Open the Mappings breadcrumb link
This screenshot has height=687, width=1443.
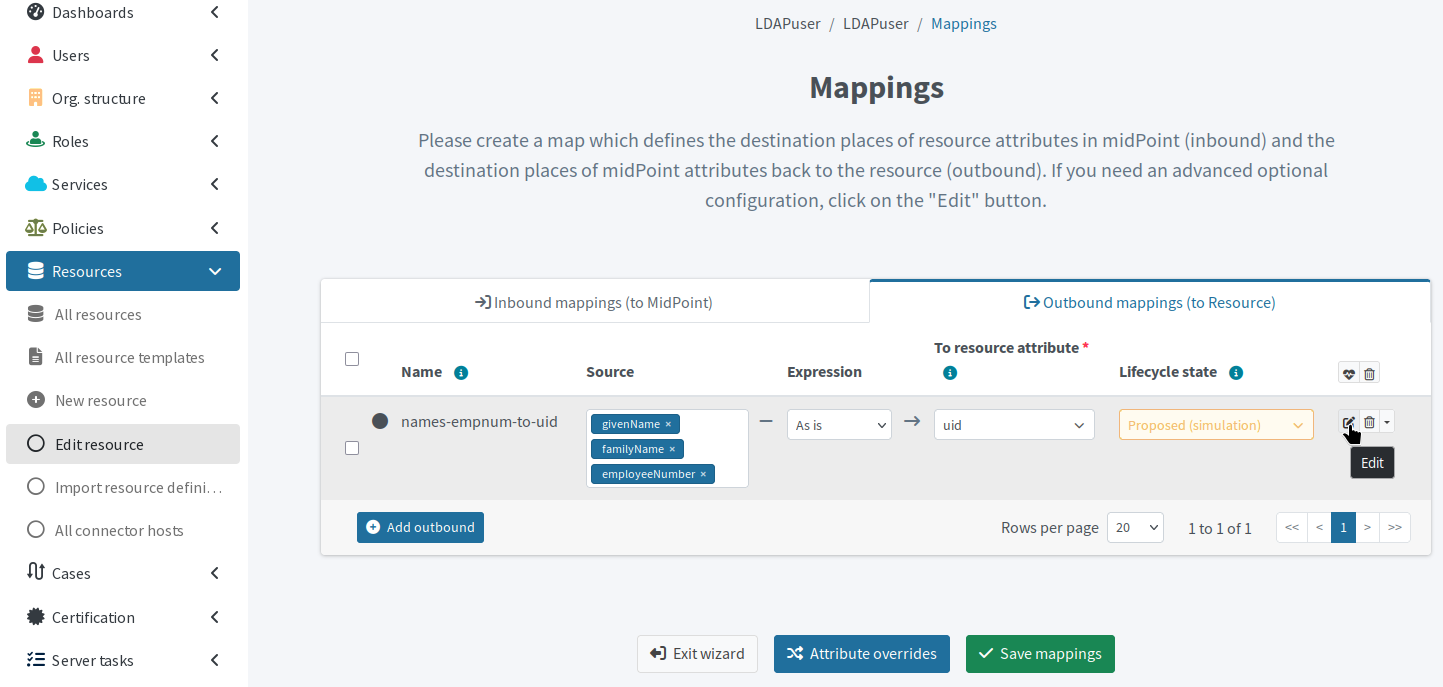point(963,23)
